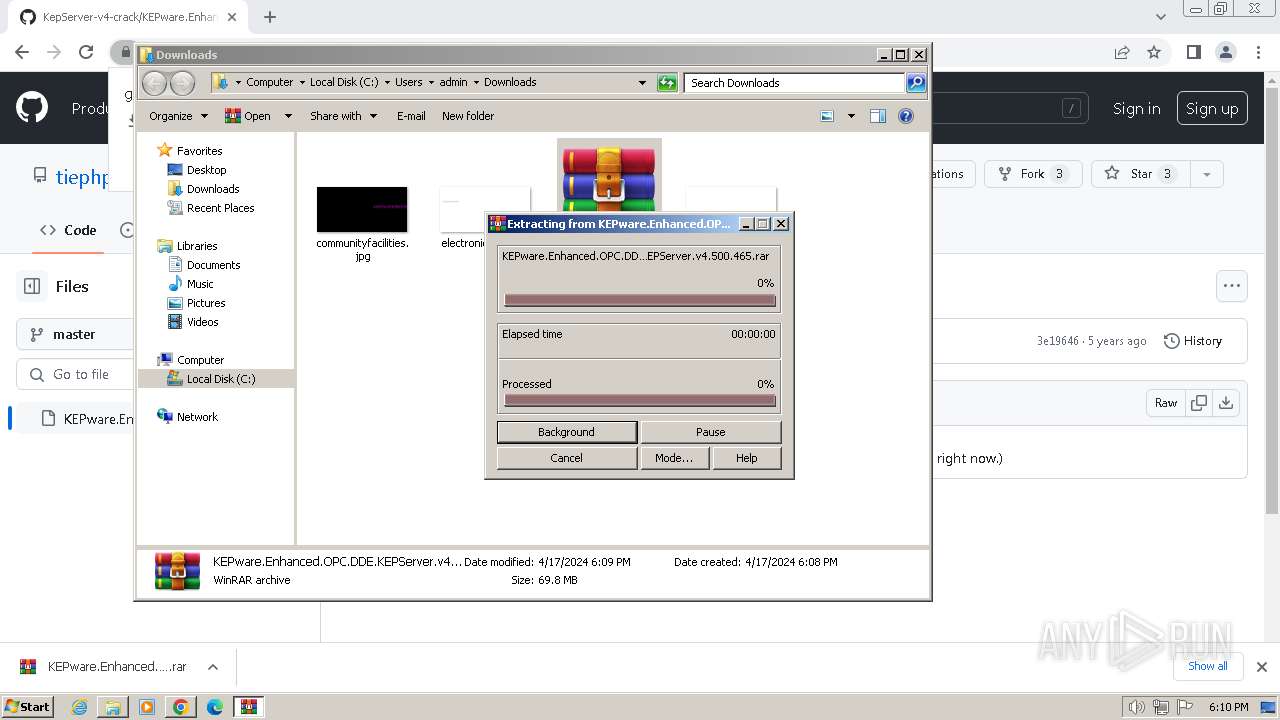The image size is (1280, 720).
Task: Select the WinRAR archive file icon
Action: 609,175
